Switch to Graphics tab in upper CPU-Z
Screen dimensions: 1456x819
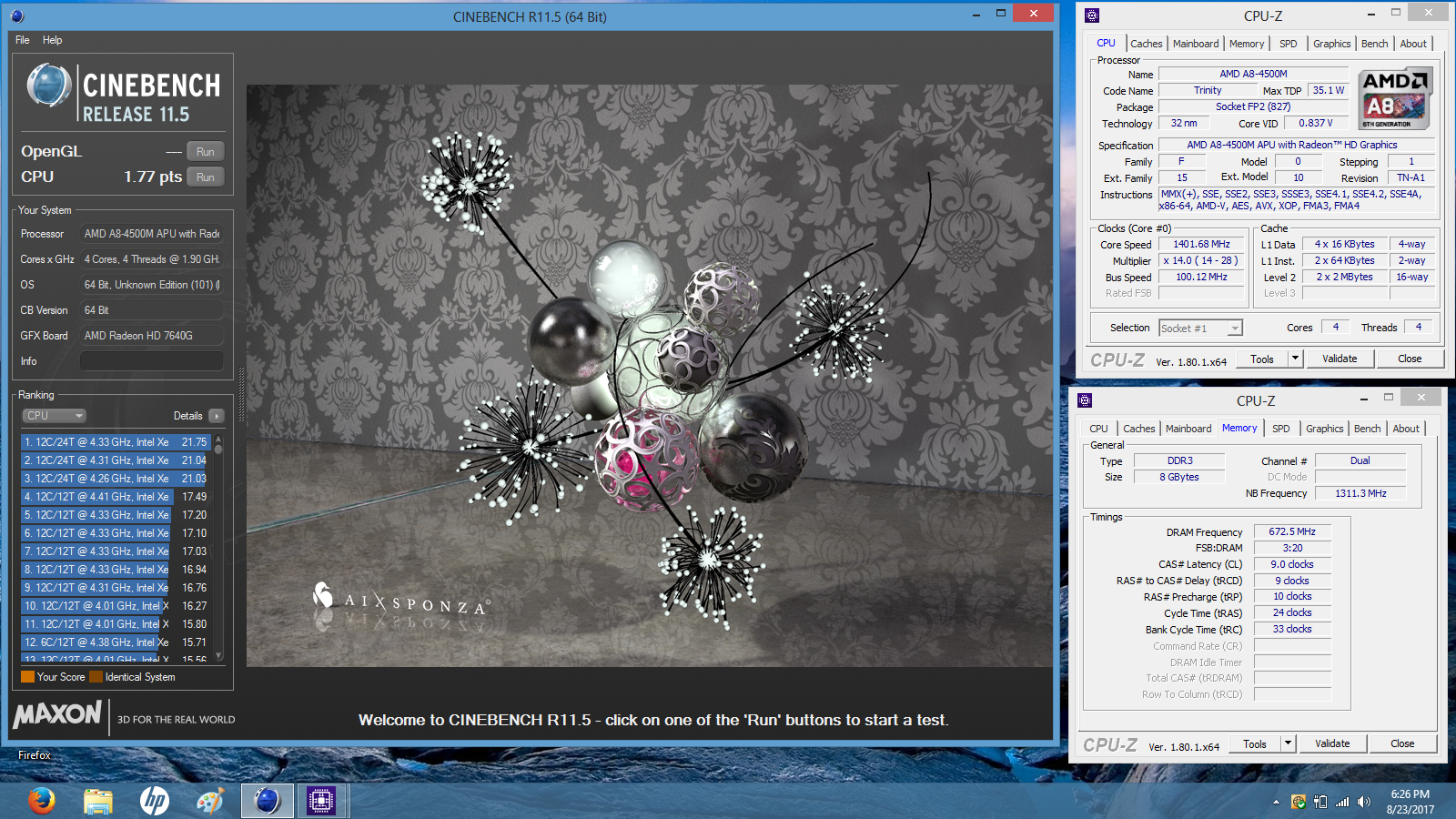click(x=1332, y=44)
